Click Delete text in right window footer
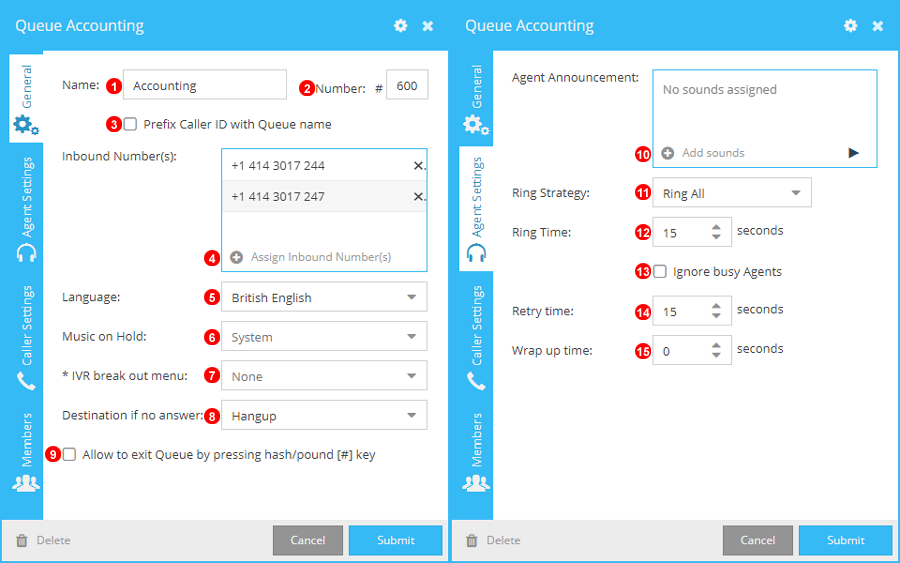 click(x=503, y=540)
